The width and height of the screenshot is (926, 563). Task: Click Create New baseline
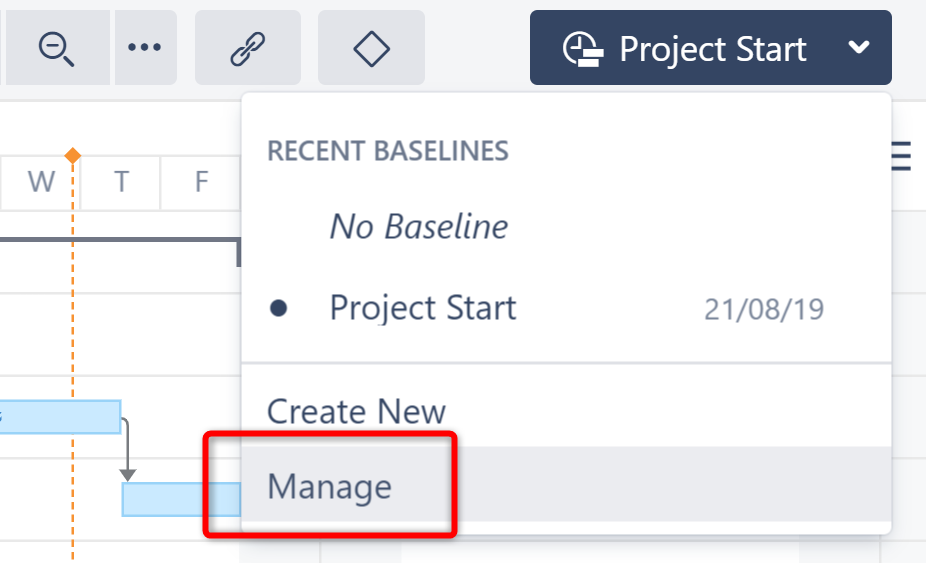(356, 411)
